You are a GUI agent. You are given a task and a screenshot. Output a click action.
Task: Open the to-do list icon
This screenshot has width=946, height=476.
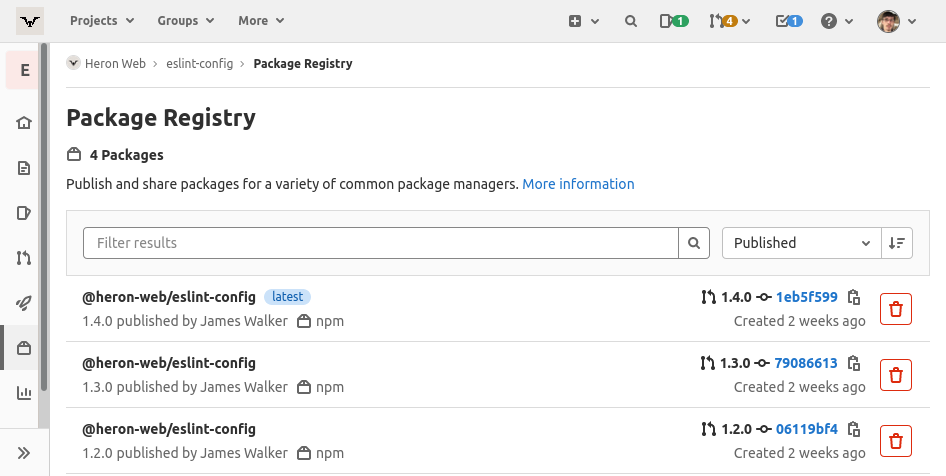coord(789,21)
